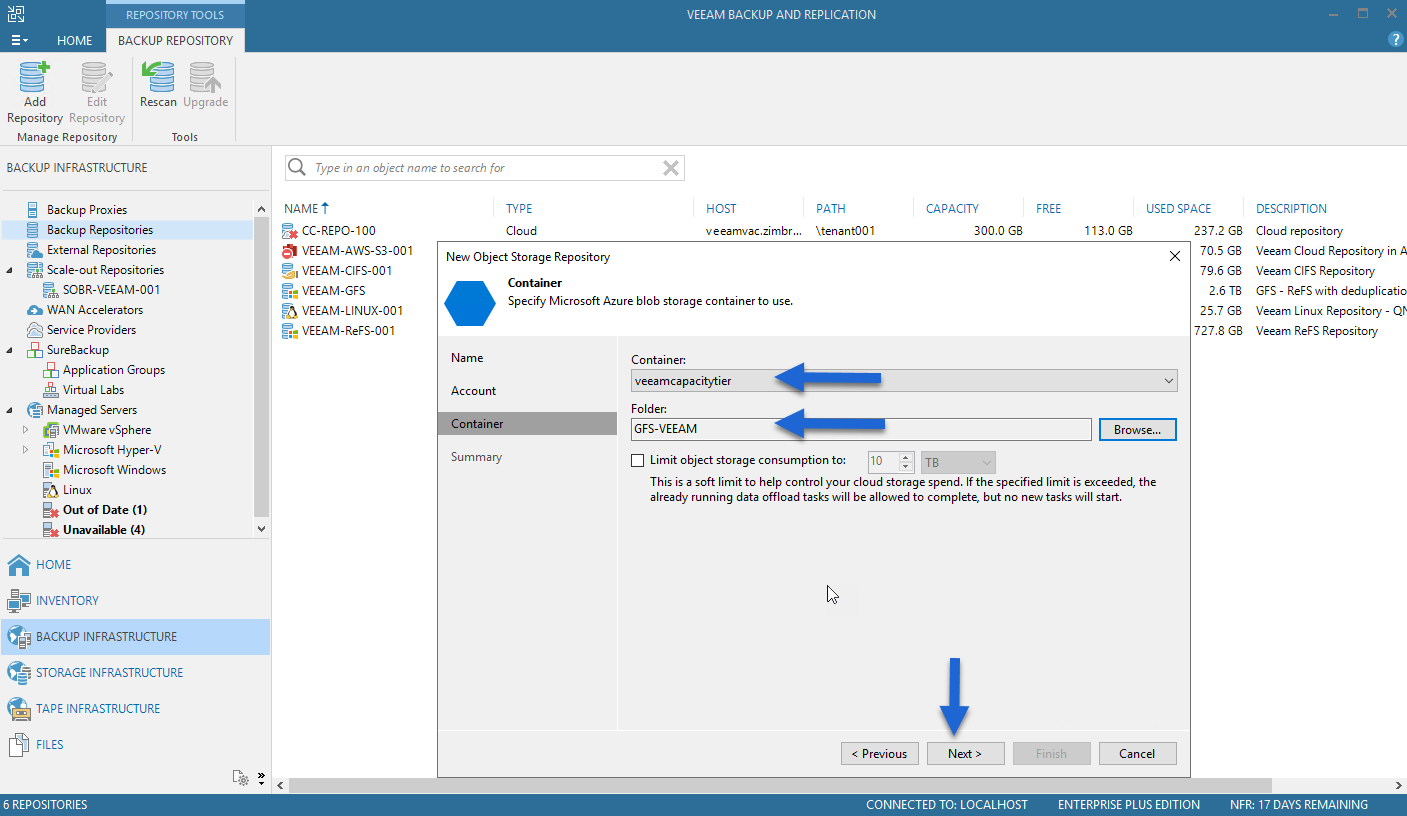Click the Linux penguin icon
The image size is (1407, 816).
(53, 490)
